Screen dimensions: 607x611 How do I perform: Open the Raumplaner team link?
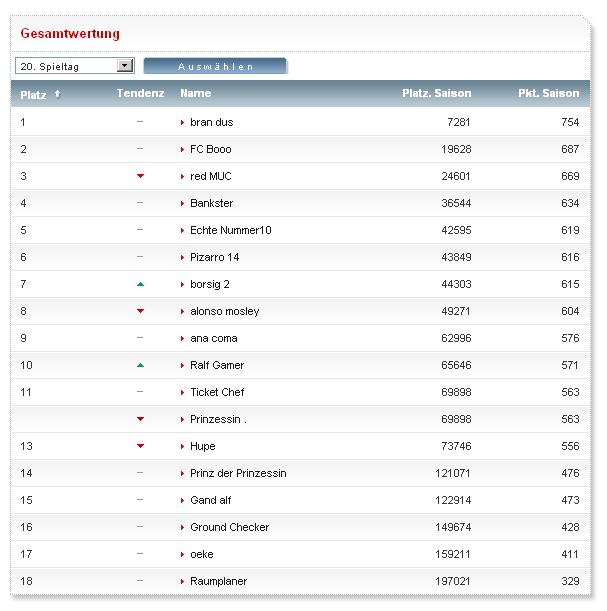tap(218, 581)
